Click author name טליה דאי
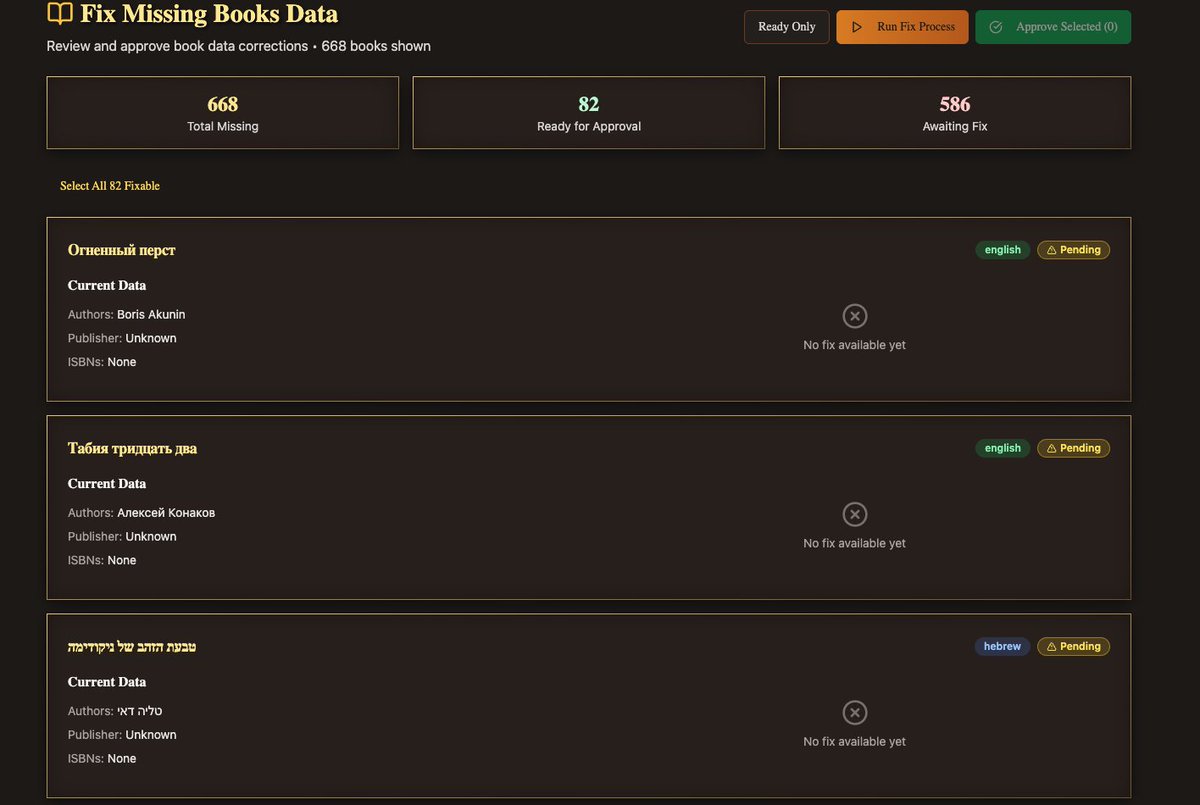Image resolution: width=1200 pixels, height=805 pixels. click(x=139, y=711)
